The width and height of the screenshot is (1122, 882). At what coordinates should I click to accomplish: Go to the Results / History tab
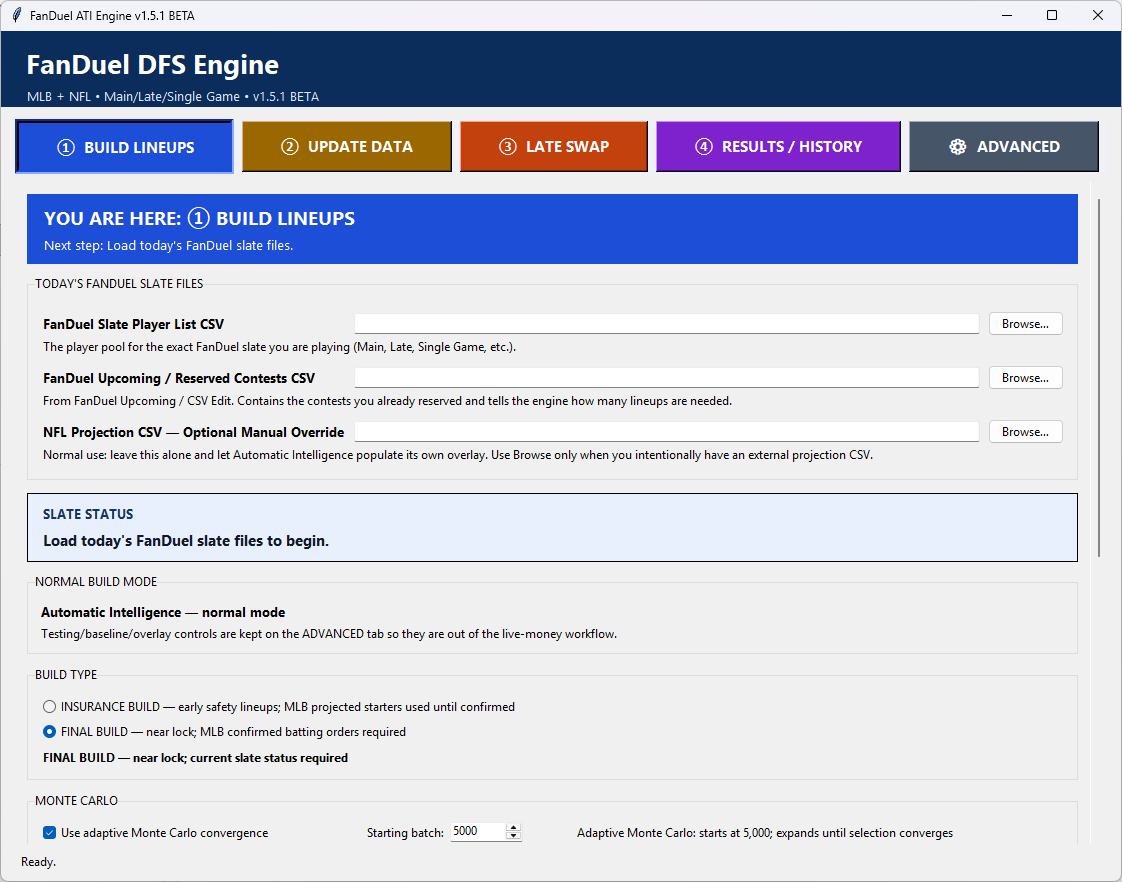(778, 147)
